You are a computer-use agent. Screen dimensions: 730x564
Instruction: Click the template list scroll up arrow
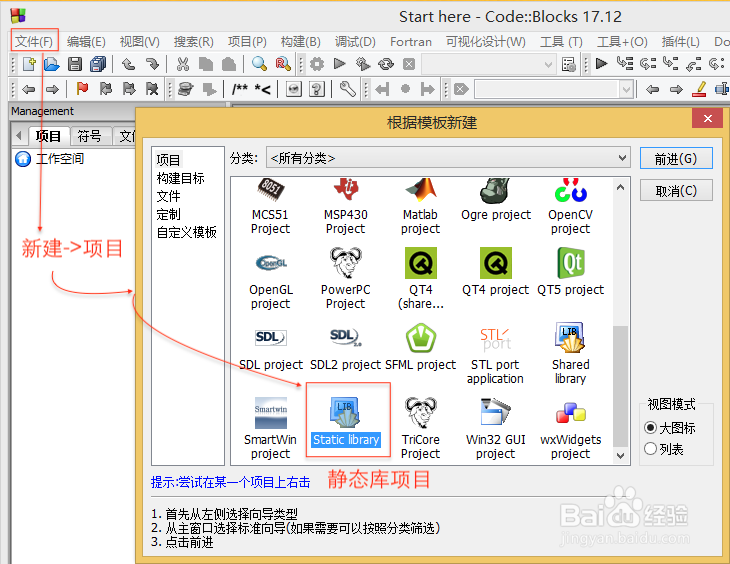pyautogui.click(x=620, y=188)
